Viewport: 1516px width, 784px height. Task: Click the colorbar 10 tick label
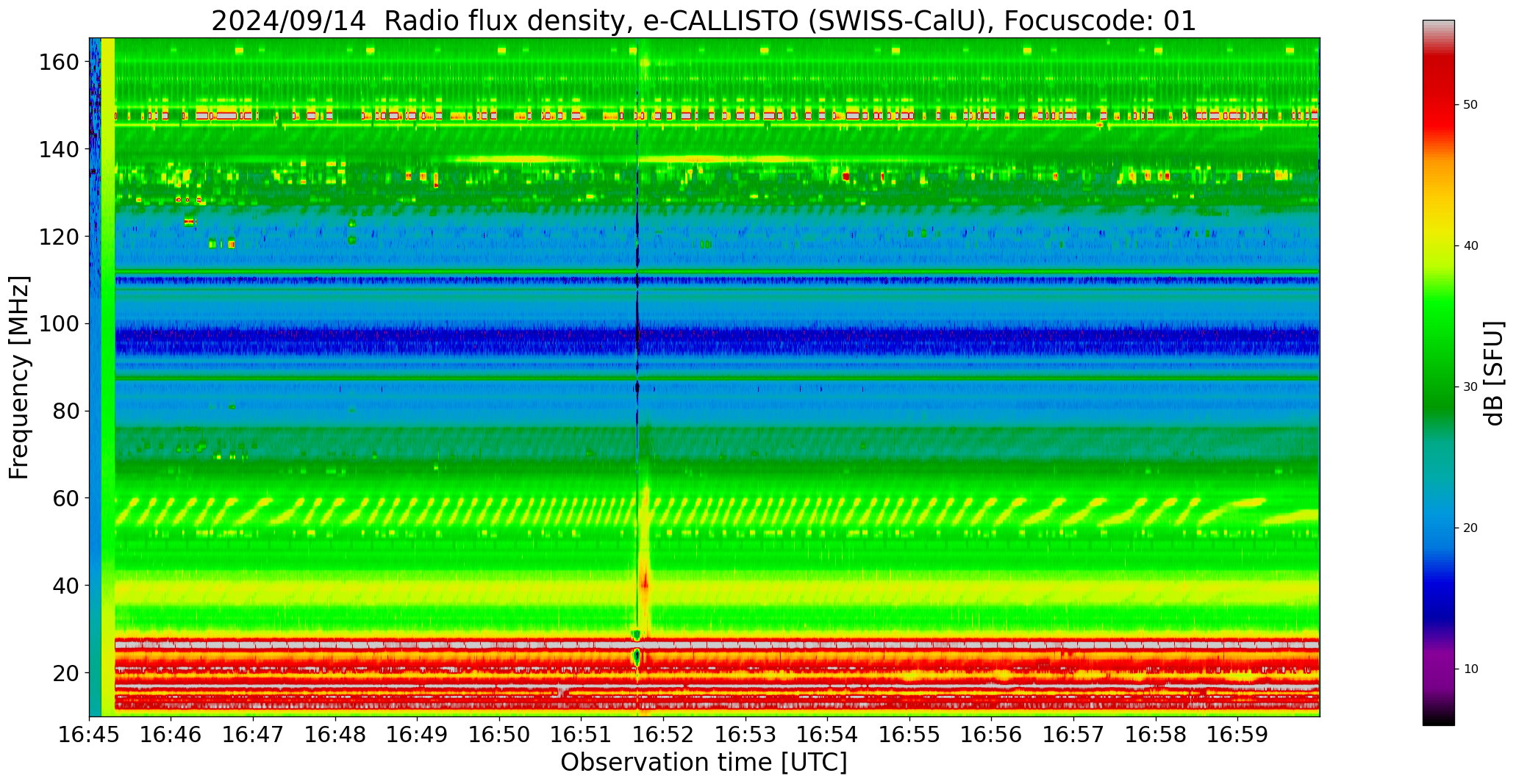click(x=1470, y=669)
